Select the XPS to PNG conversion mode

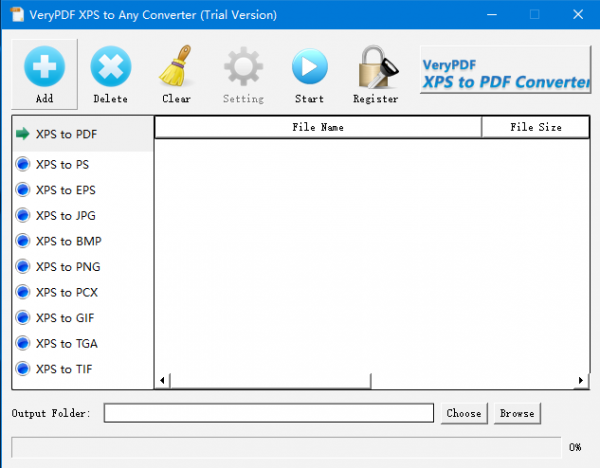tap(83, 267)
